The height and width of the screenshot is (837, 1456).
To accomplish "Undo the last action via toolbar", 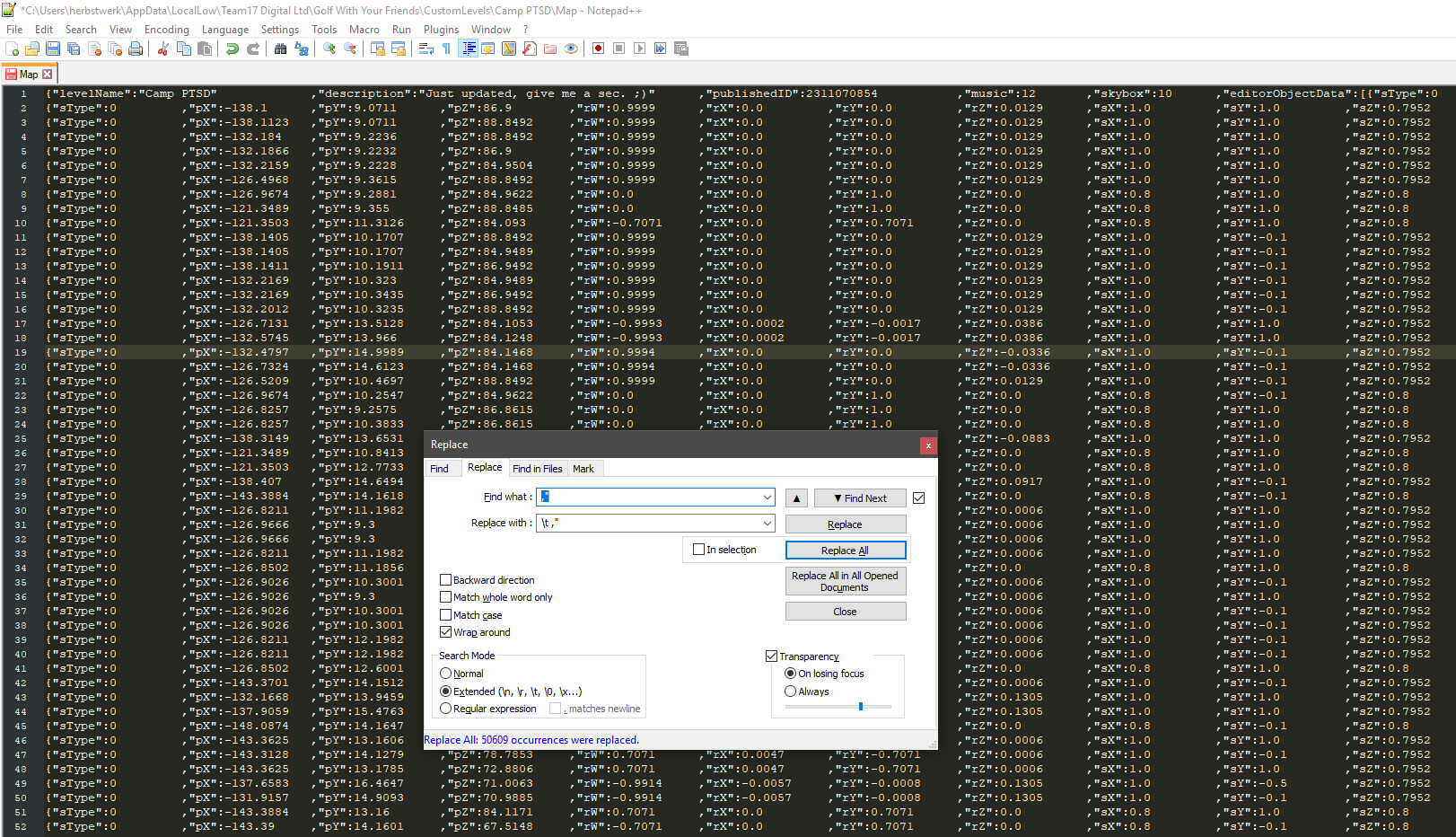I will (232, 48).
